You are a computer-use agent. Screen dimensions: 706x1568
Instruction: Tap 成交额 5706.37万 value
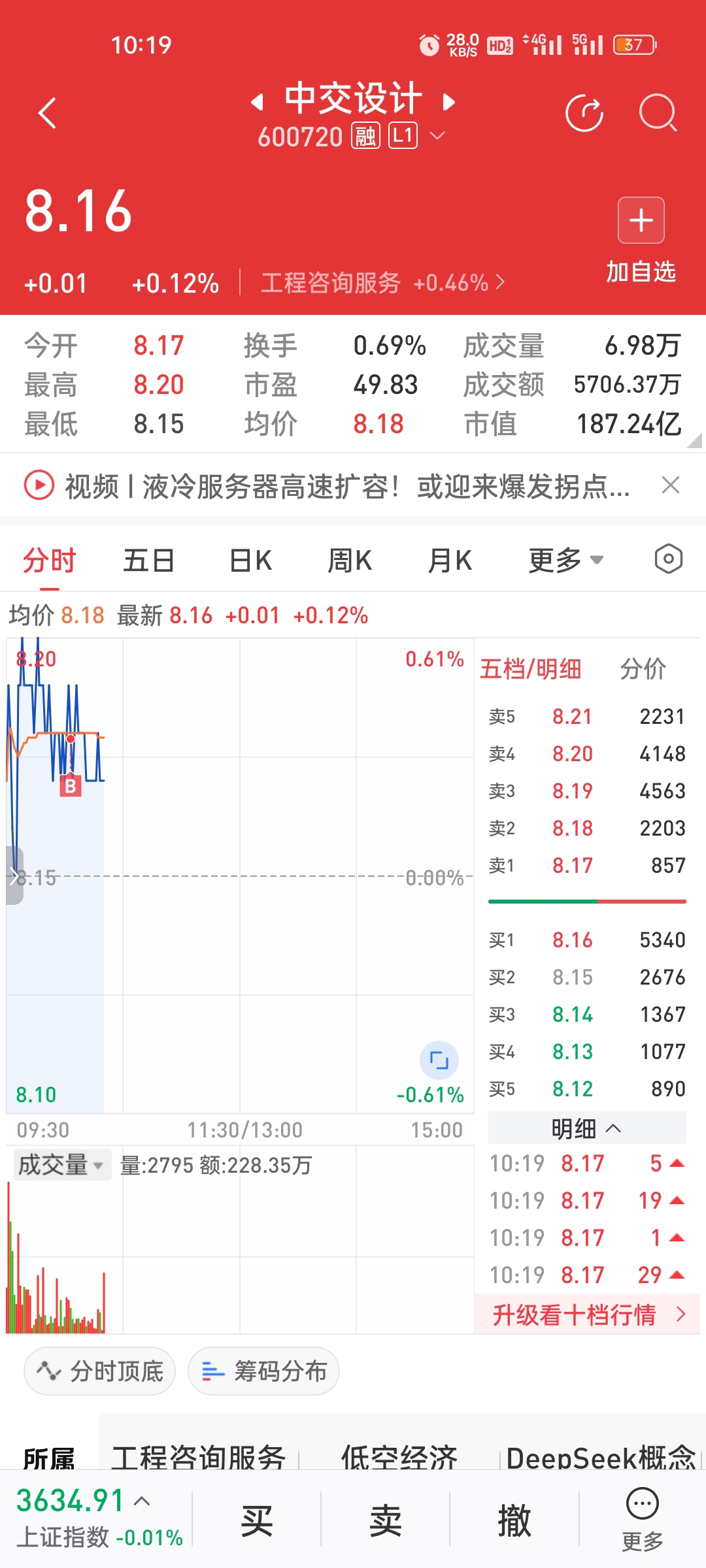[x=628, y=385]
